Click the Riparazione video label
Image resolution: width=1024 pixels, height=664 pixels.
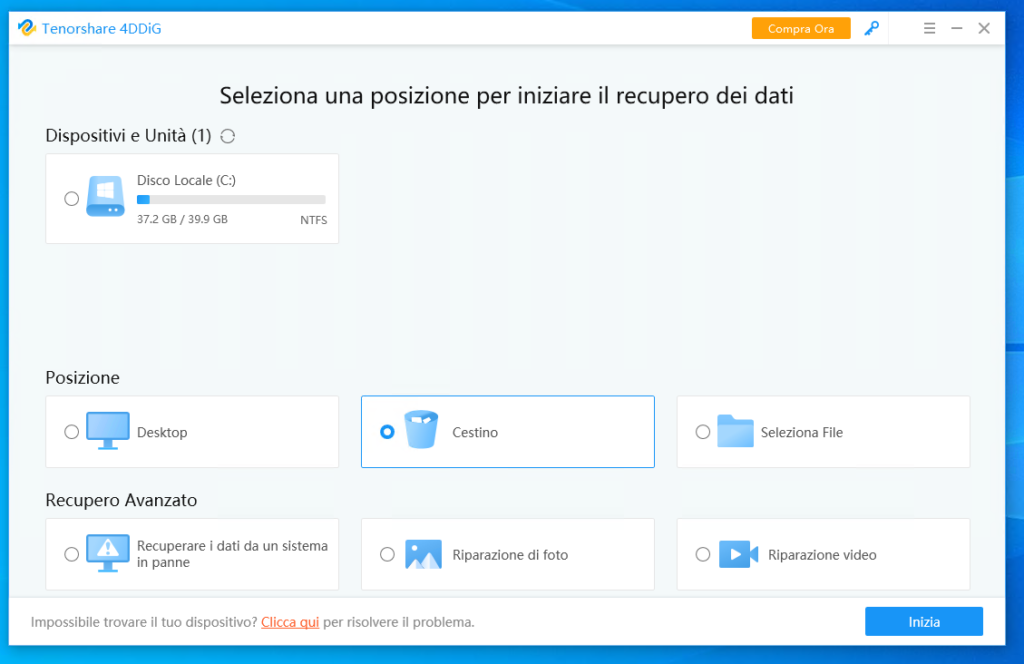(822, 555)
